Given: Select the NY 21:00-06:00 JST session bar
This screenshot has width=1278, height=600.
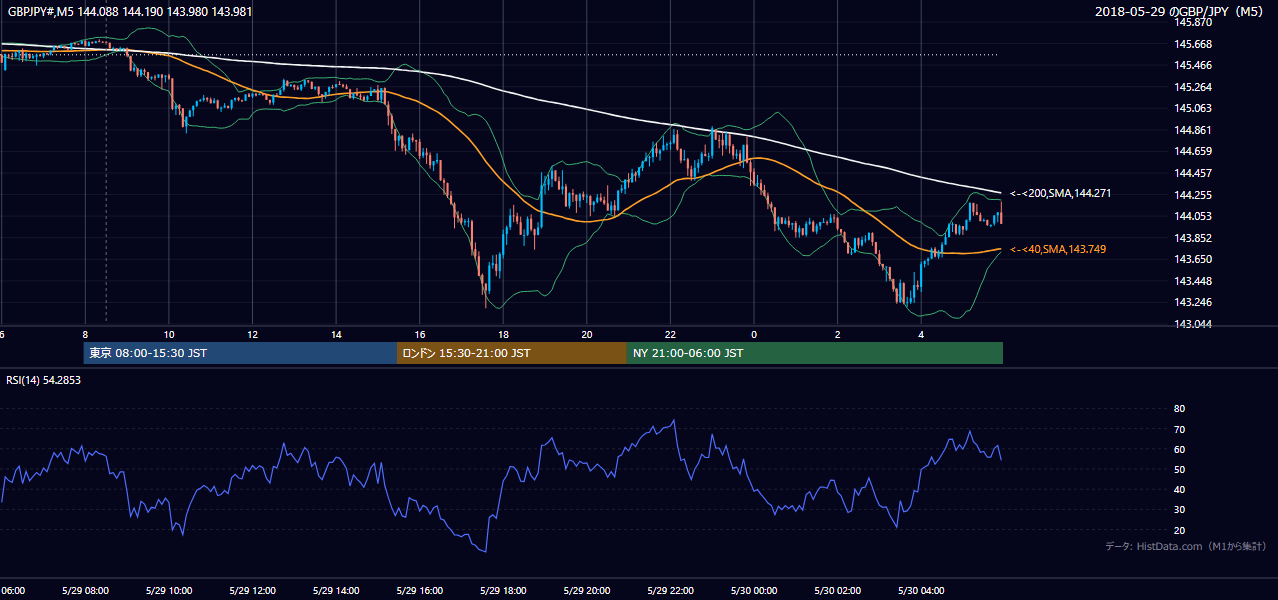Looking at the screenshot, I should tap(815, 353).
